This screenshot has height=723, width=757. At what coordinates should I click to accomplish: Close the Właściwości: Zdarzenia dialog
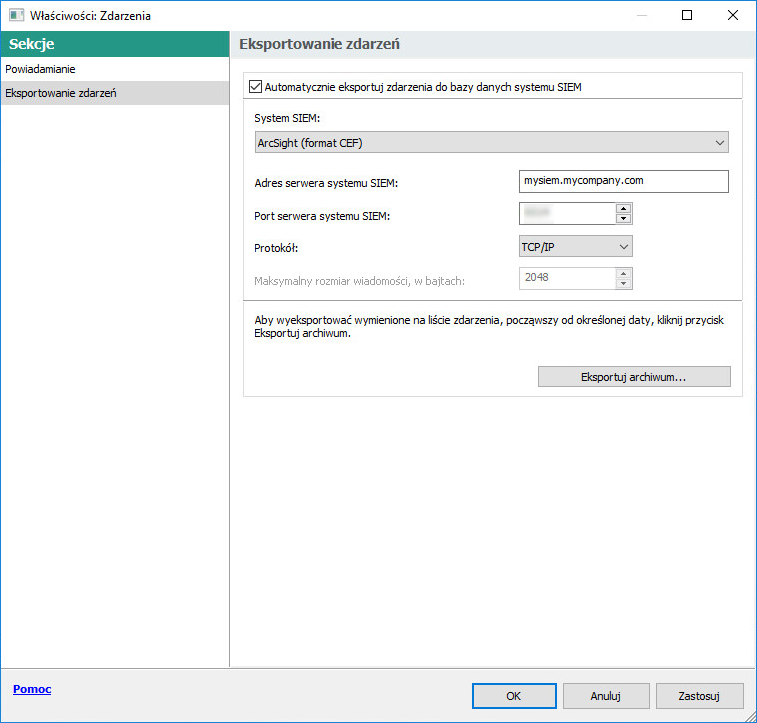pos(733,16)
